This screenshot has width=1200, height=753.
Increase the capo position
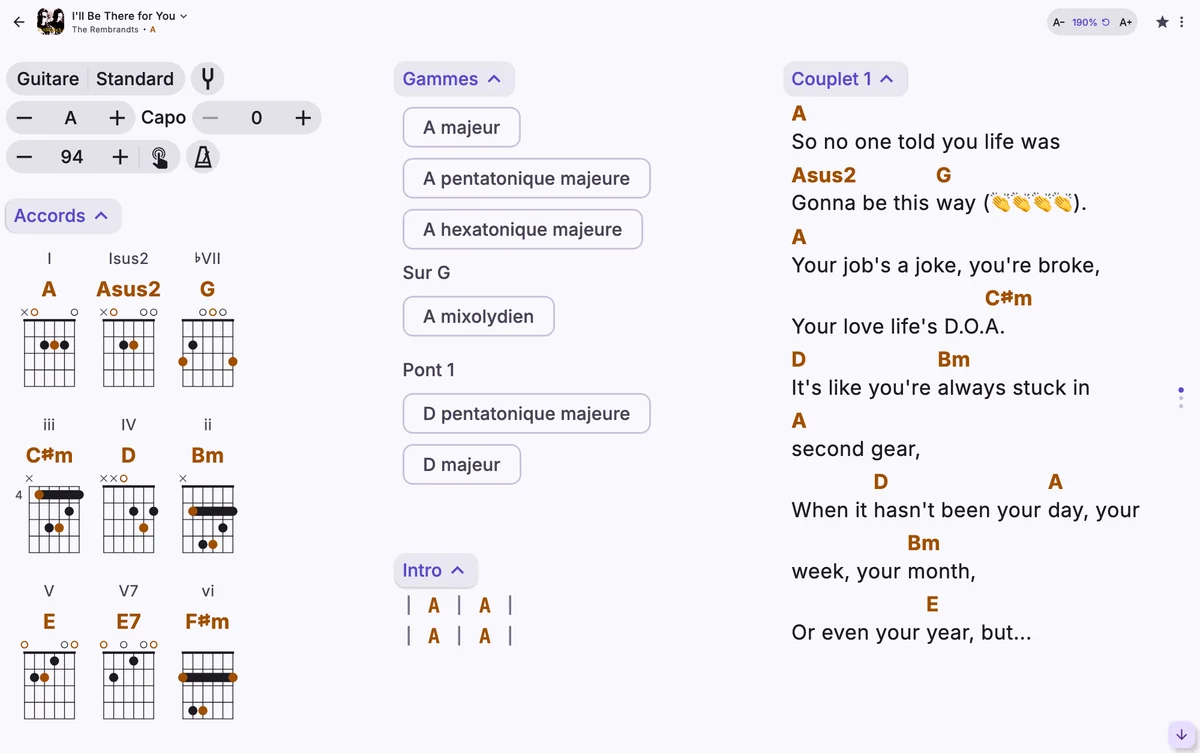(x=303, y=118)
